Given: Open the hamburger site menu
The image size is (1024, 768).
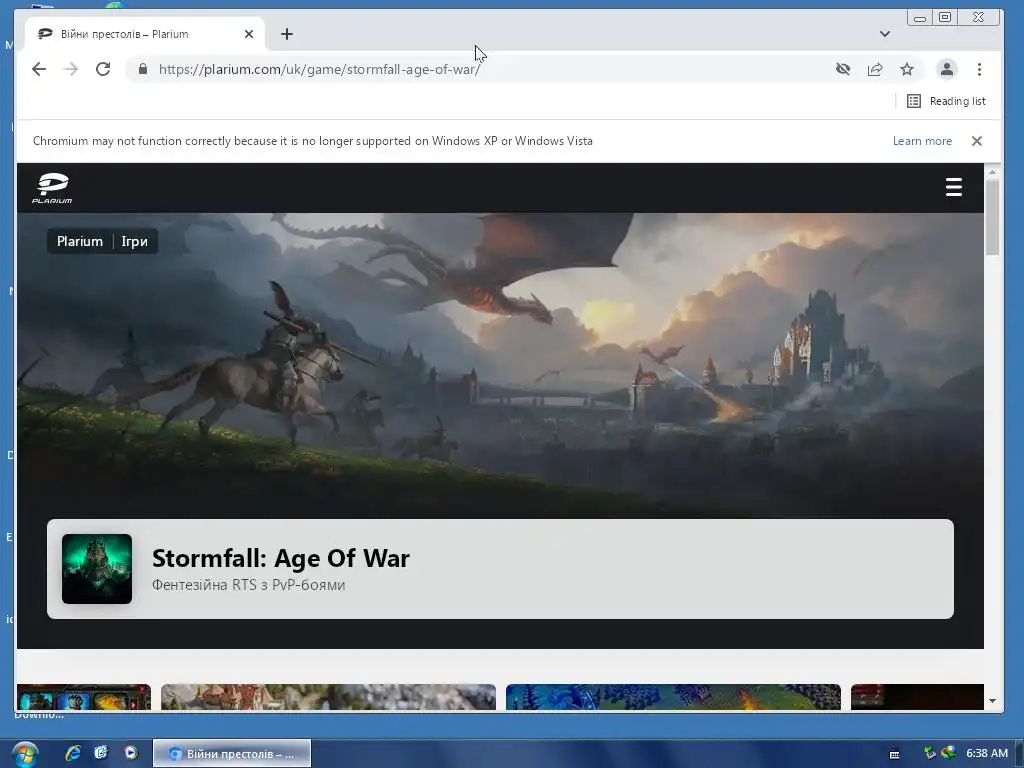Looking at the screenshot, I should point(954,187).
